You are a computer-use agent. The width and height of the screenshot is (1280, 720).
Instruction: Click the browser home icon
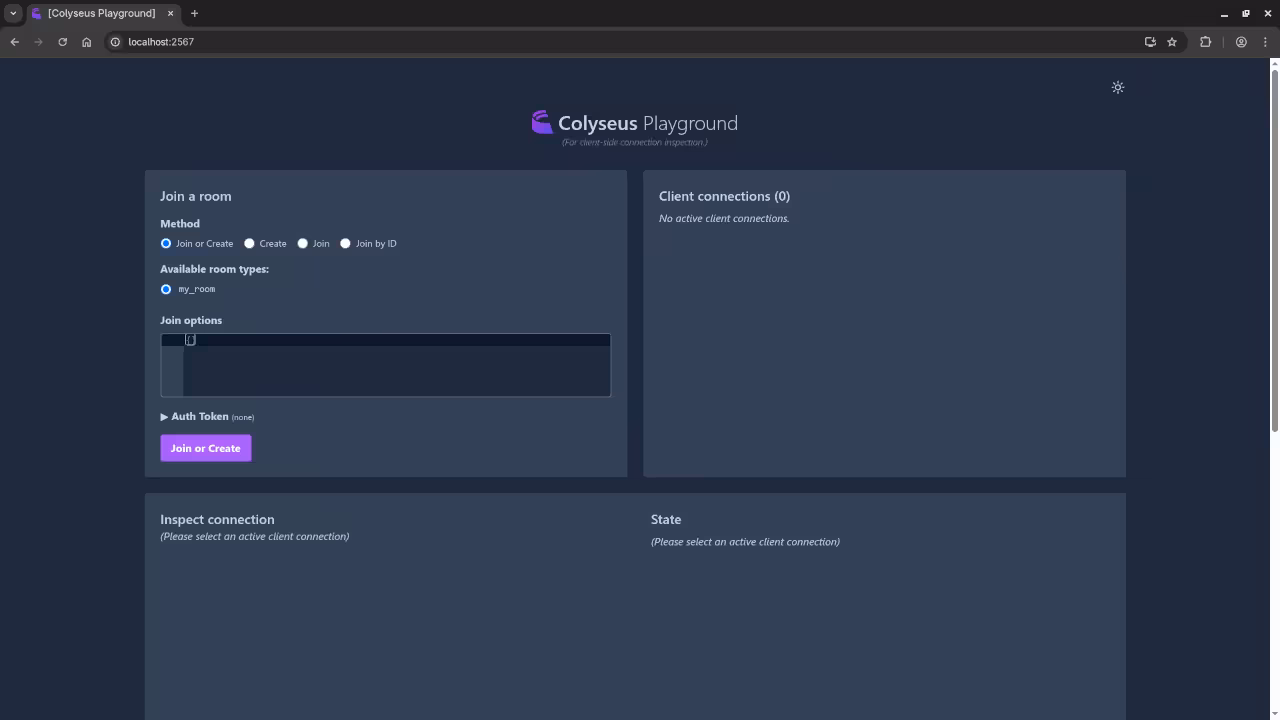86,41
